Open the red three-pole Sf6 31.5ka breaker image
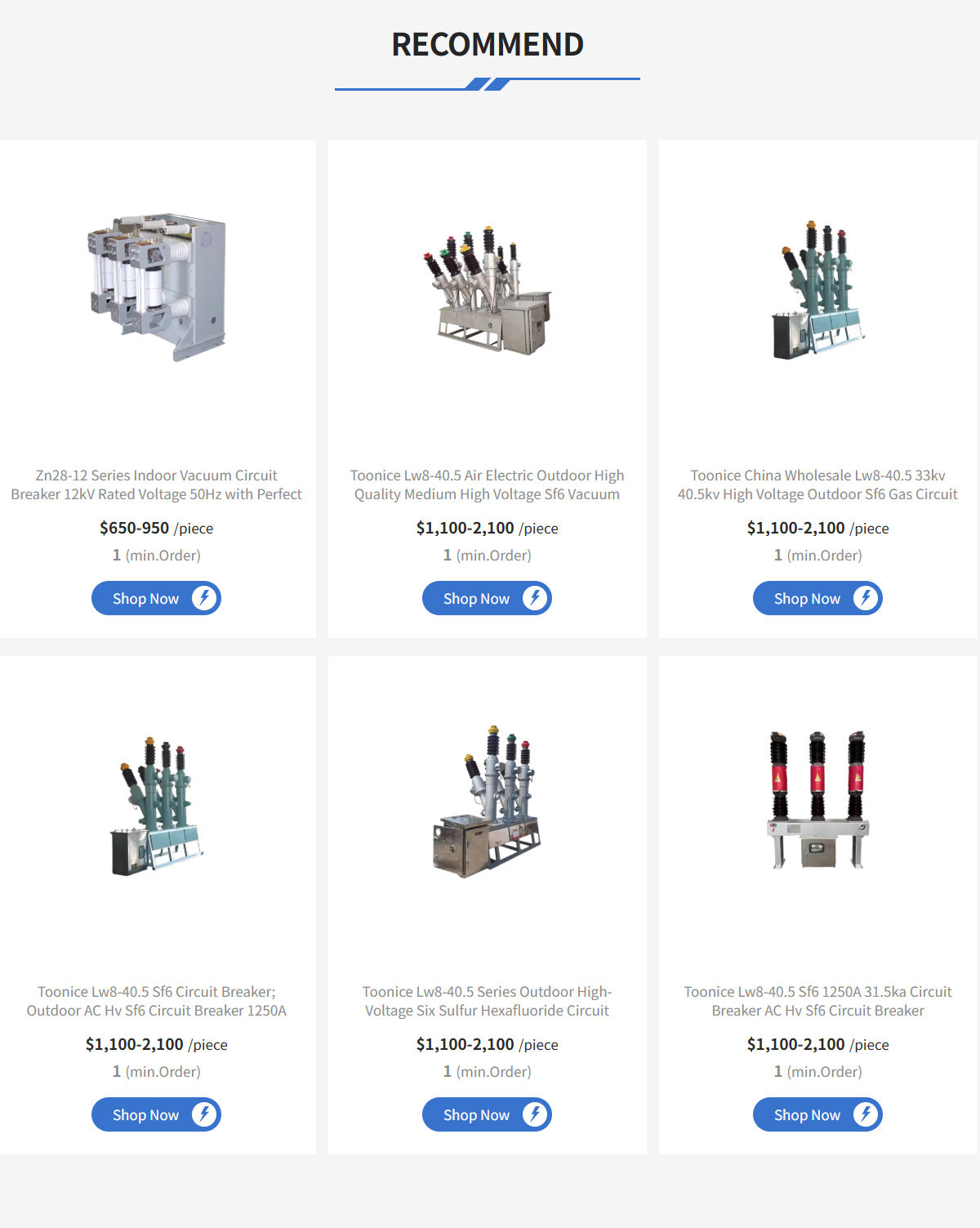Screen dimensions: 980x1228 [818, 799]
